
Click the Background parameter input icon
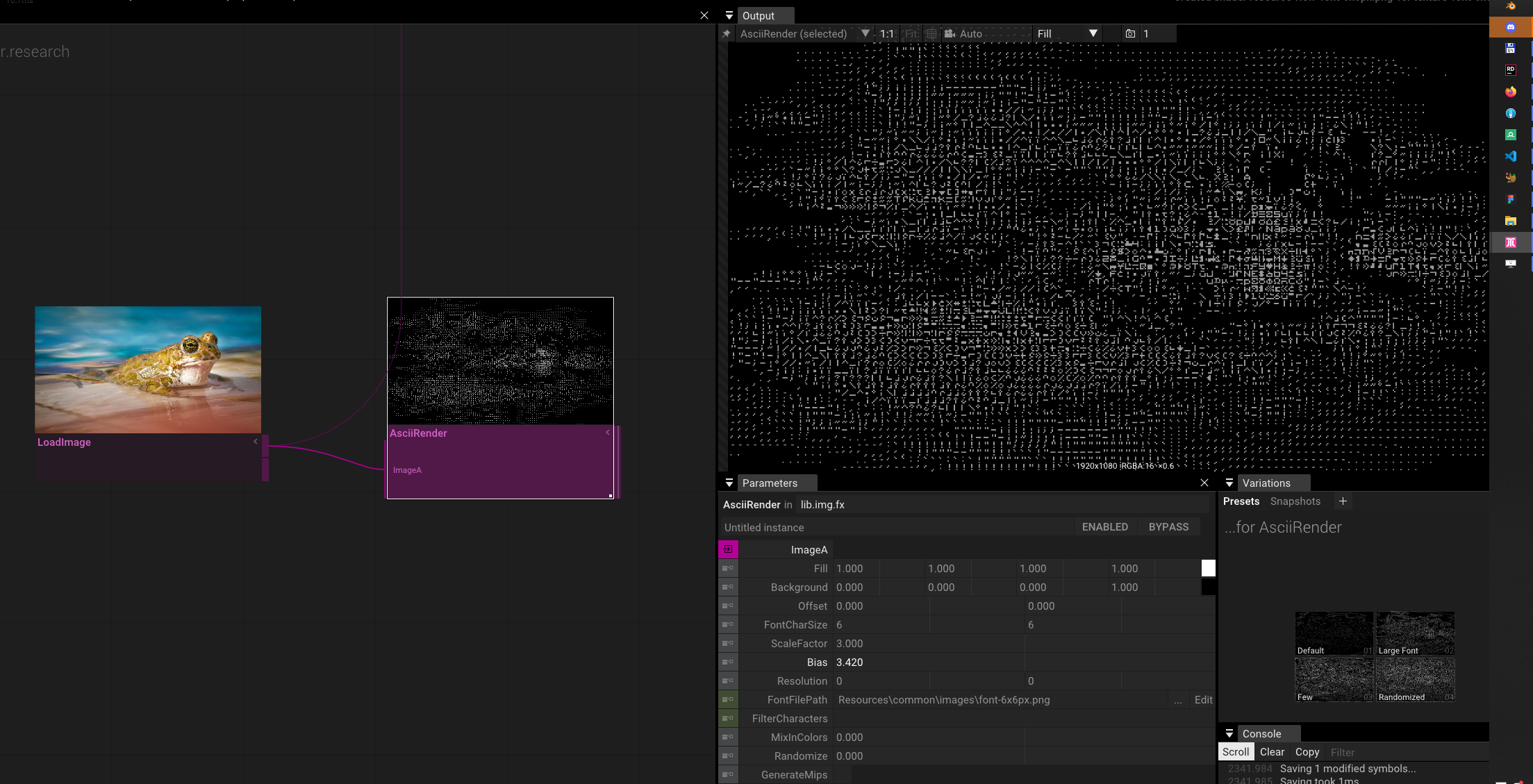(x=728, y=587)
